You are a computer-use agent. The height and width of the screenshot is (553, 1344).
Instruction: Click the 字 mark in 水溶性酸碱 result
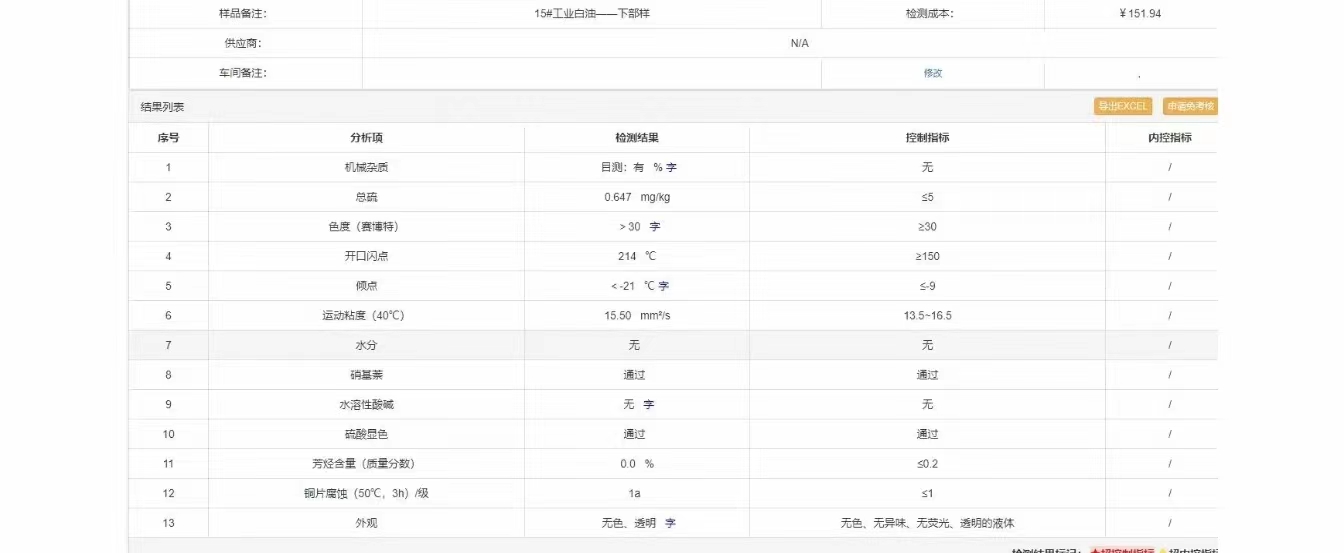648,405
